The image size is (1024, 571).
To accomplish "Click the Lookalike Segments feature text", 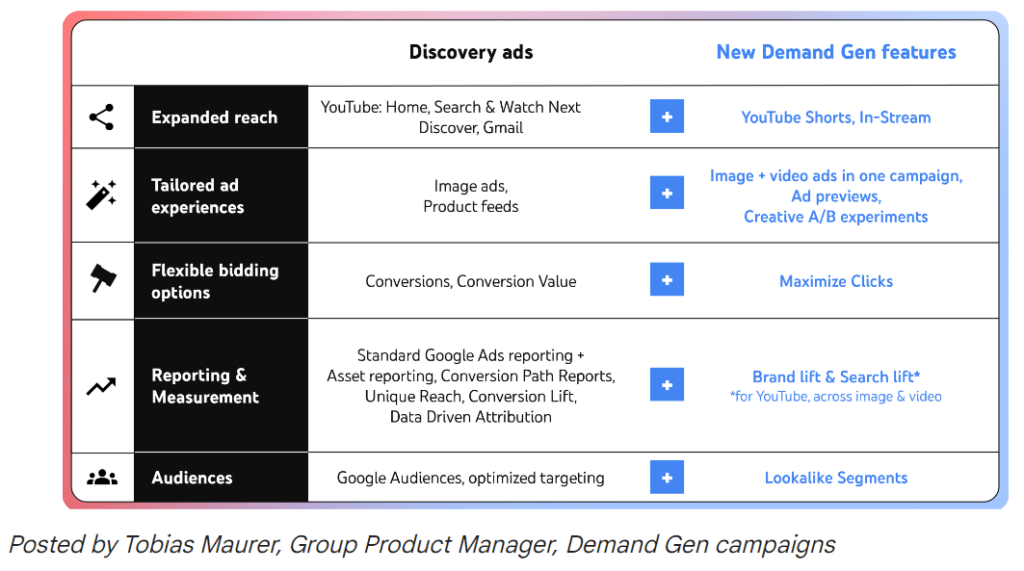I will 836,478.
